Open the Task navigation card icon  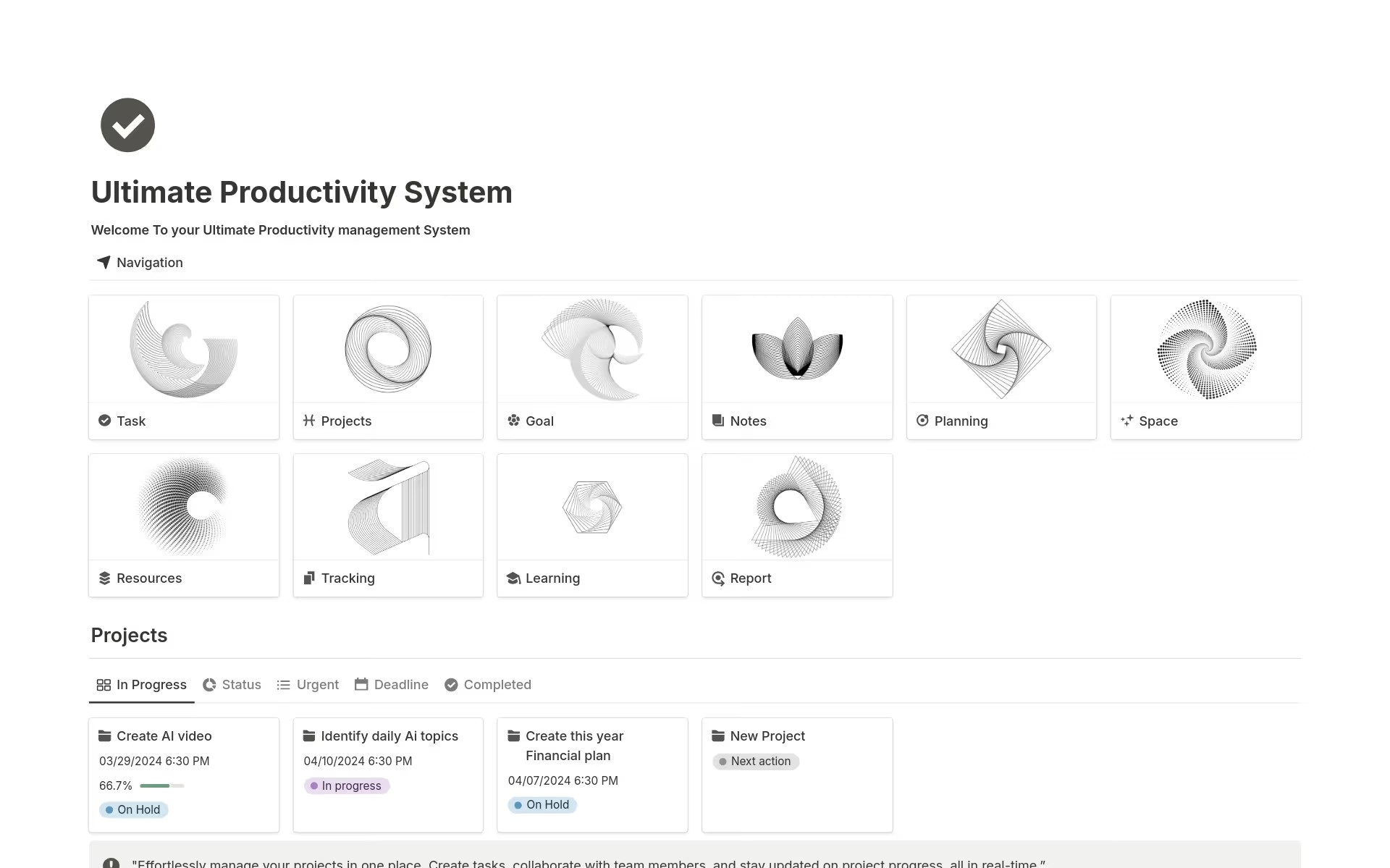[x=104, y=421]
